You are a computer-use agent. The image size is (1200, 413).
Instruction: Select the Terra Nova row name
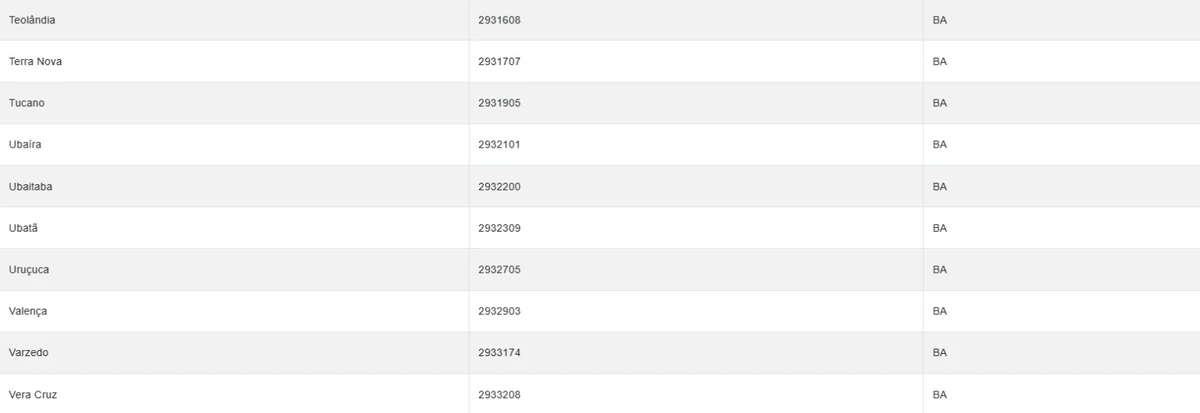click(36, 62)
